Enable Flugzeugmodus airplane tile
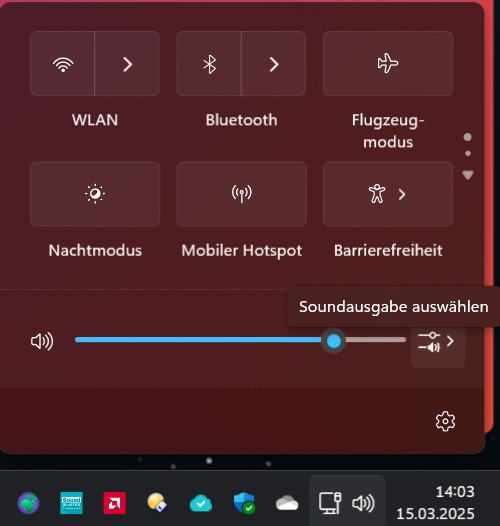 click(388, 64)
